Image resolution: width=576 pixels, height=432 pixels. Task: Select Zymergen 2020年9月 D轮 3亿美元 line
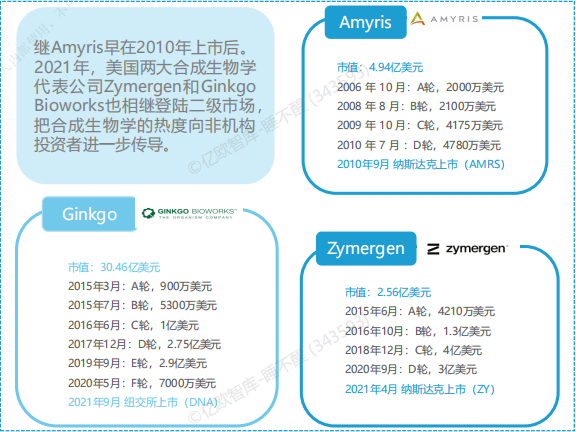tap(411, 369)
